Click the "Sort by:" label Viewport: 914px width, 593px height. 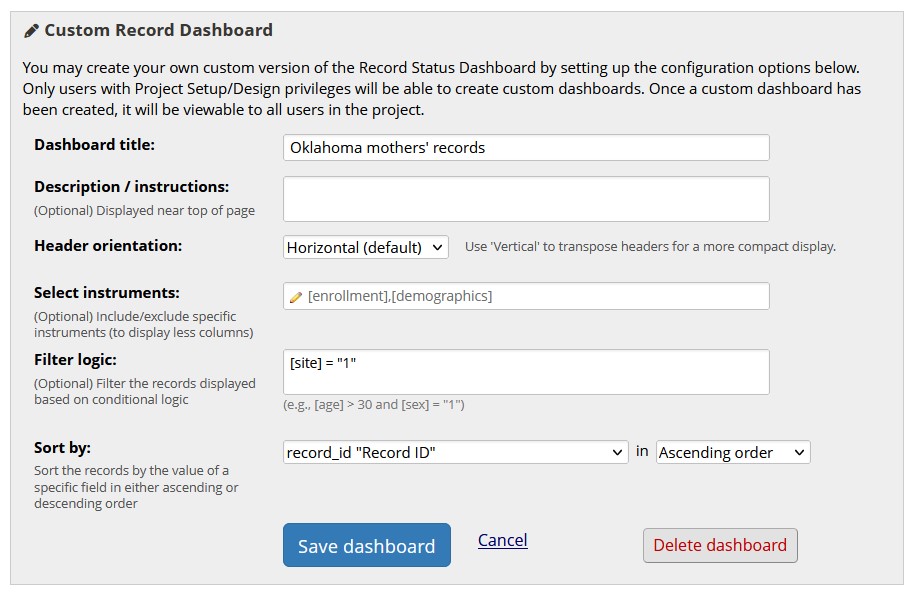point(62,448)
